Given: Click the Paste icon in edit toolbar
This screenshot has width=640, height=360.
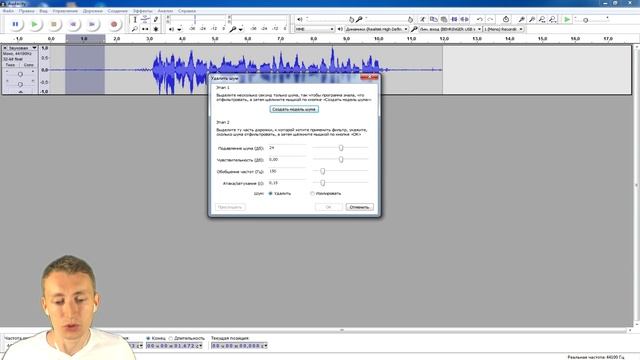Looking at the screenshot, I should click(x=444, y=19).
